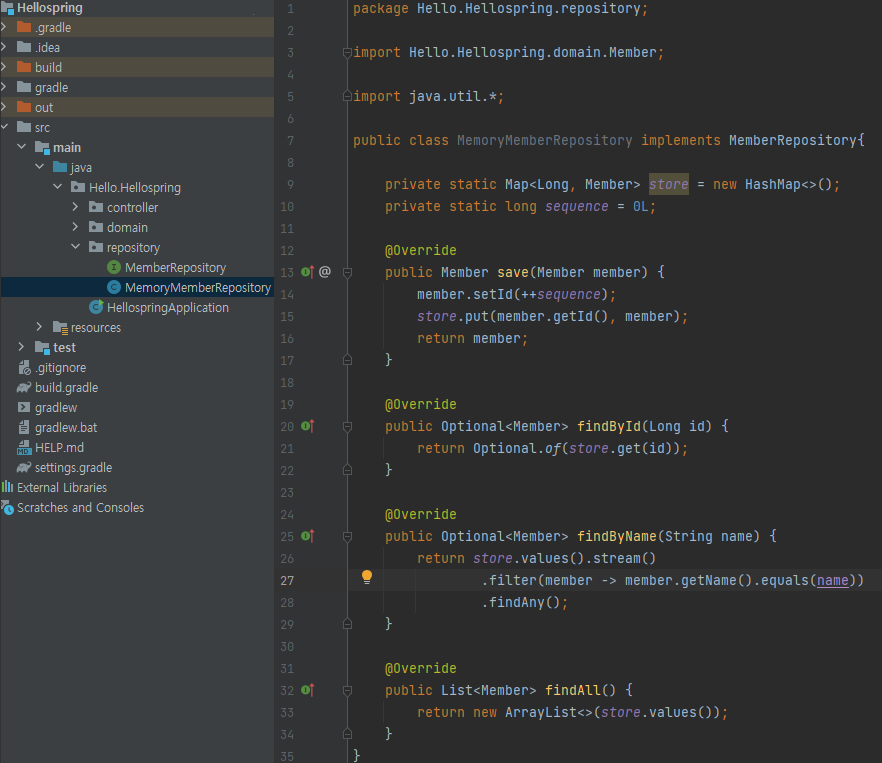Fold the findById method at line 20
Viewport: 882px width, 763px height.
348,427
